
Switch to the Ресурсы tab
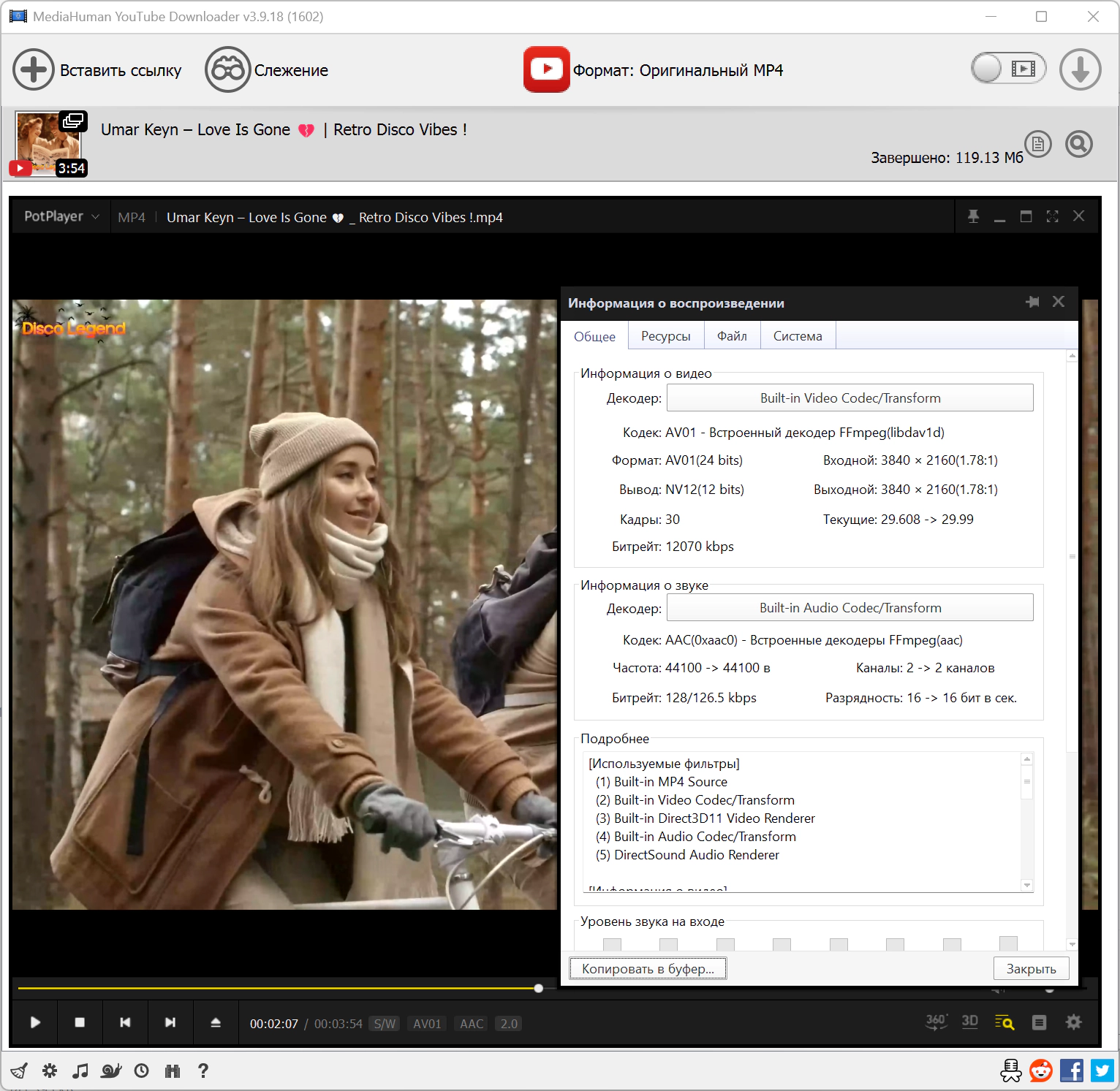665,336
